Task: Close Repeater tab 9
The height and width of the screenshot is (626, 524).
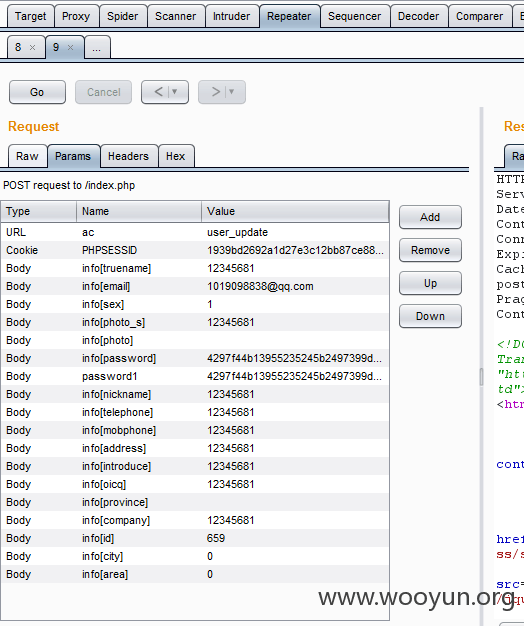Action: pyautogui.click(x=70, y=48)
